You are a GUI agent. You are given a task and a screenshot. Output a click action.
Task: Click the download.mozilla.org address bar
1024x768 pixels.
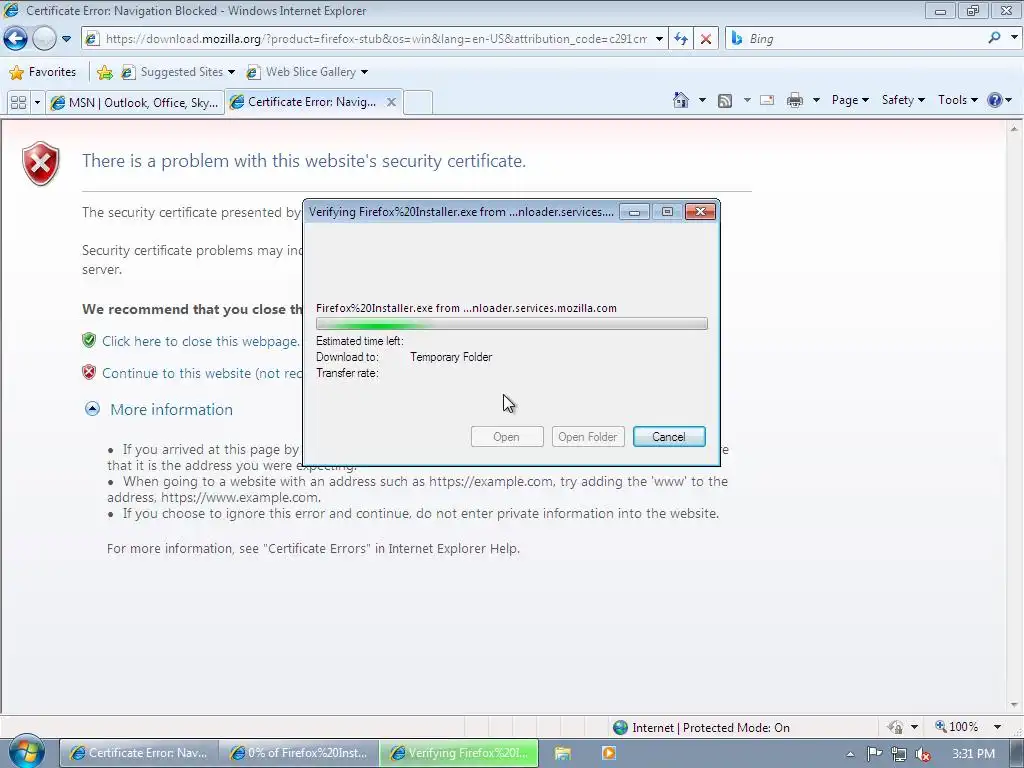pos(376,39)
